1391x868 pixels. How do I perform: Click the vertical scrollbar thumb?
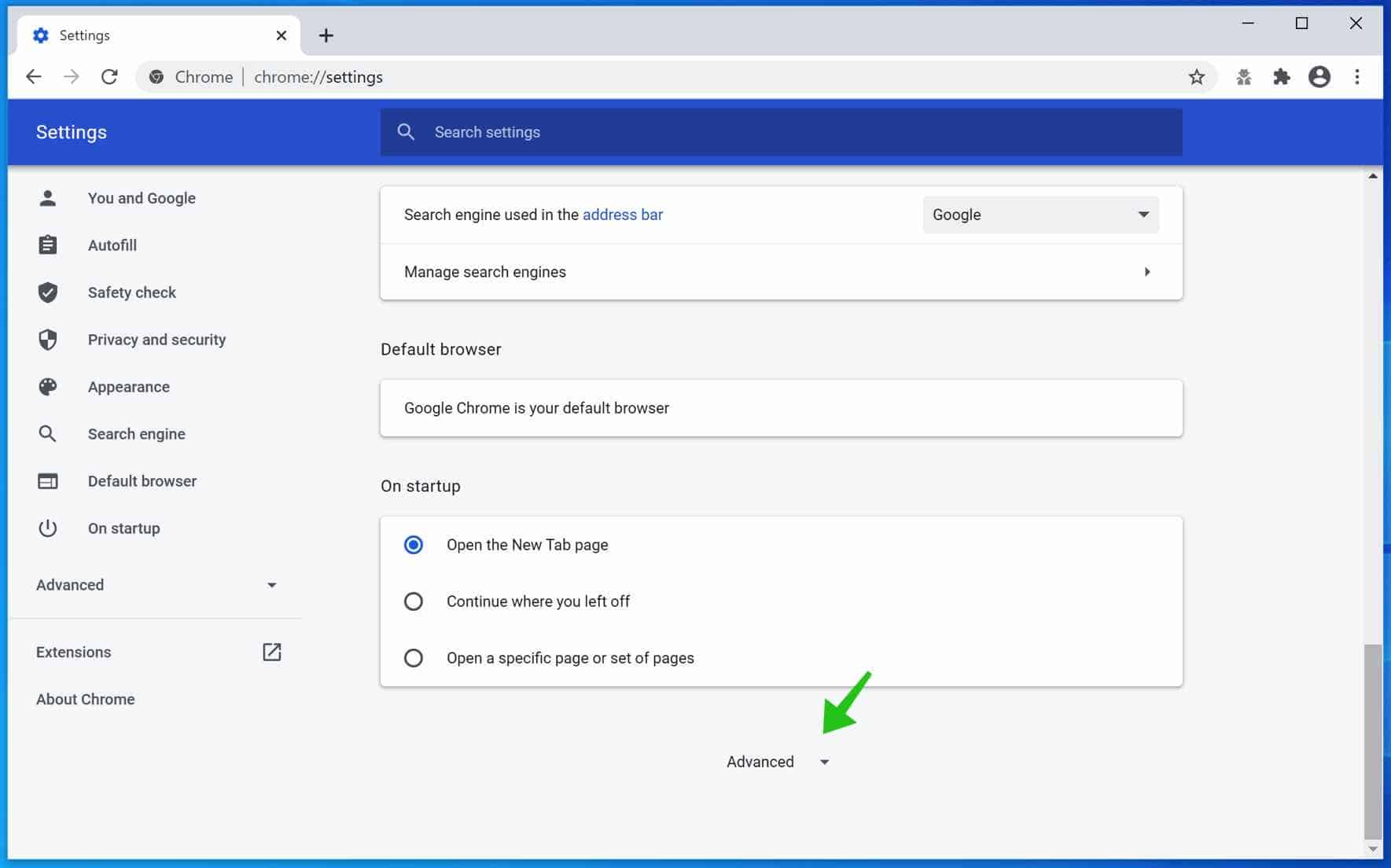[1373, 741]
